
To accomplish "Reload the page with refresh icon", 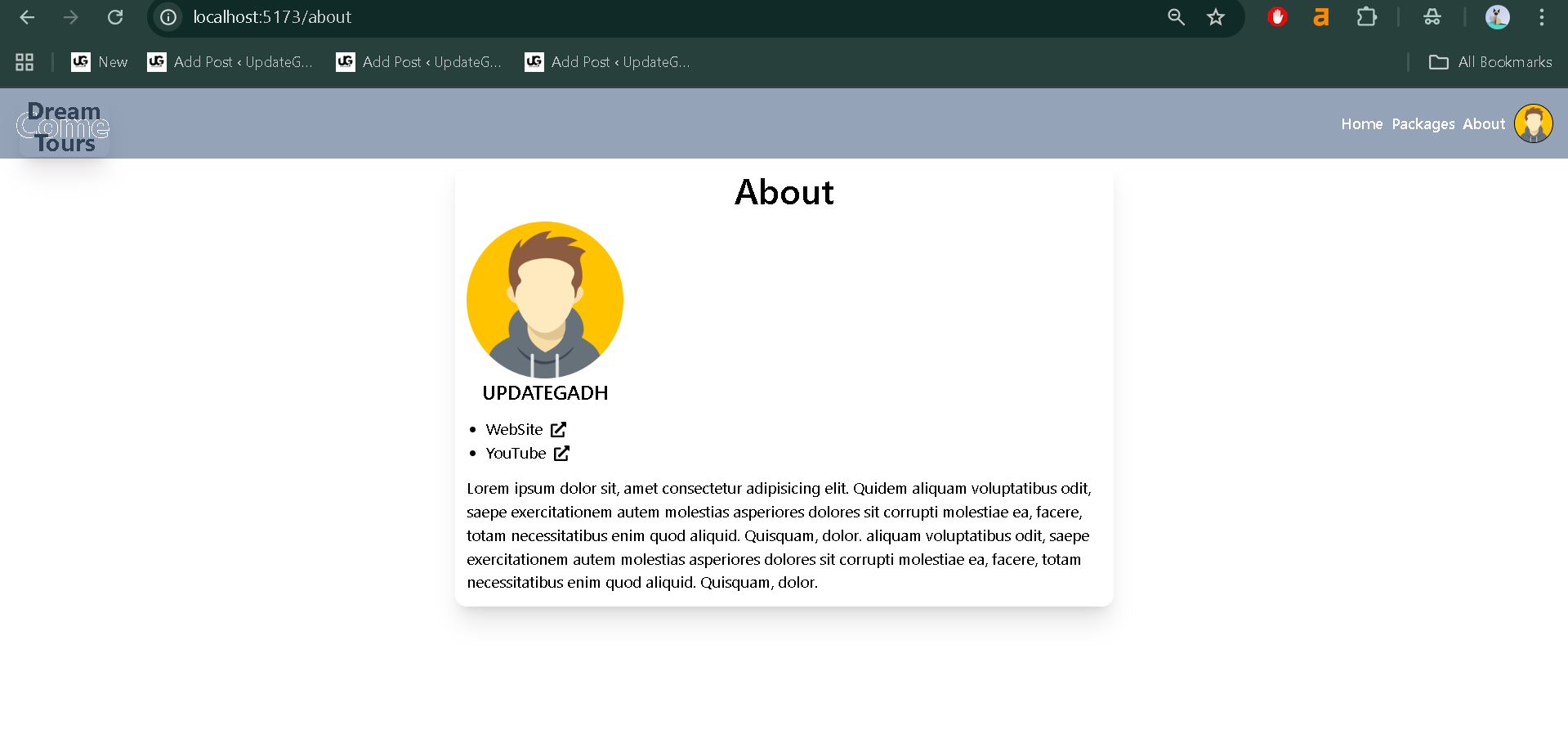I will tap(115, 17).
